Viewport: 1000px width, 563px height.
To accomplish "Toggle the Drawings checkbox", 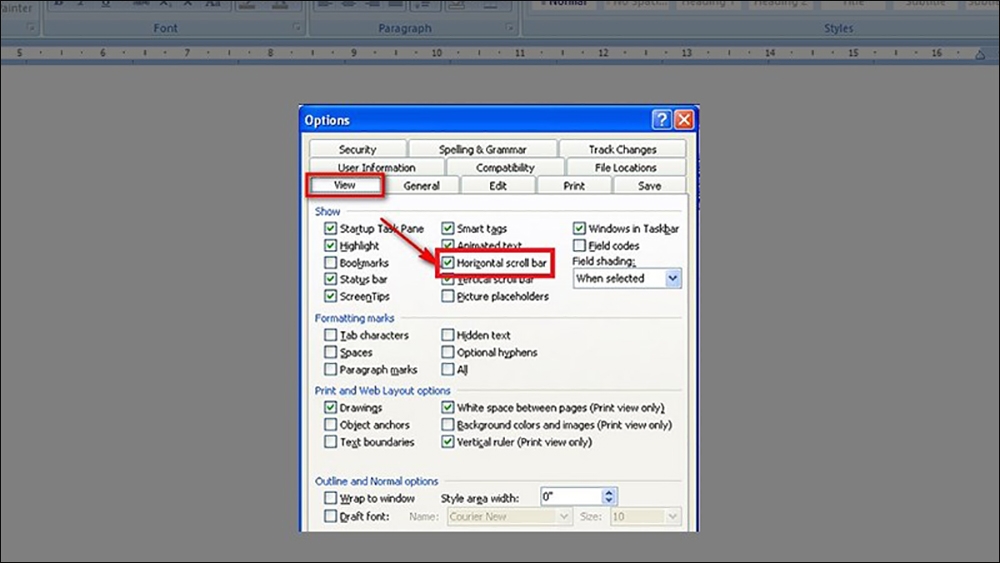I will click(330, 408).
